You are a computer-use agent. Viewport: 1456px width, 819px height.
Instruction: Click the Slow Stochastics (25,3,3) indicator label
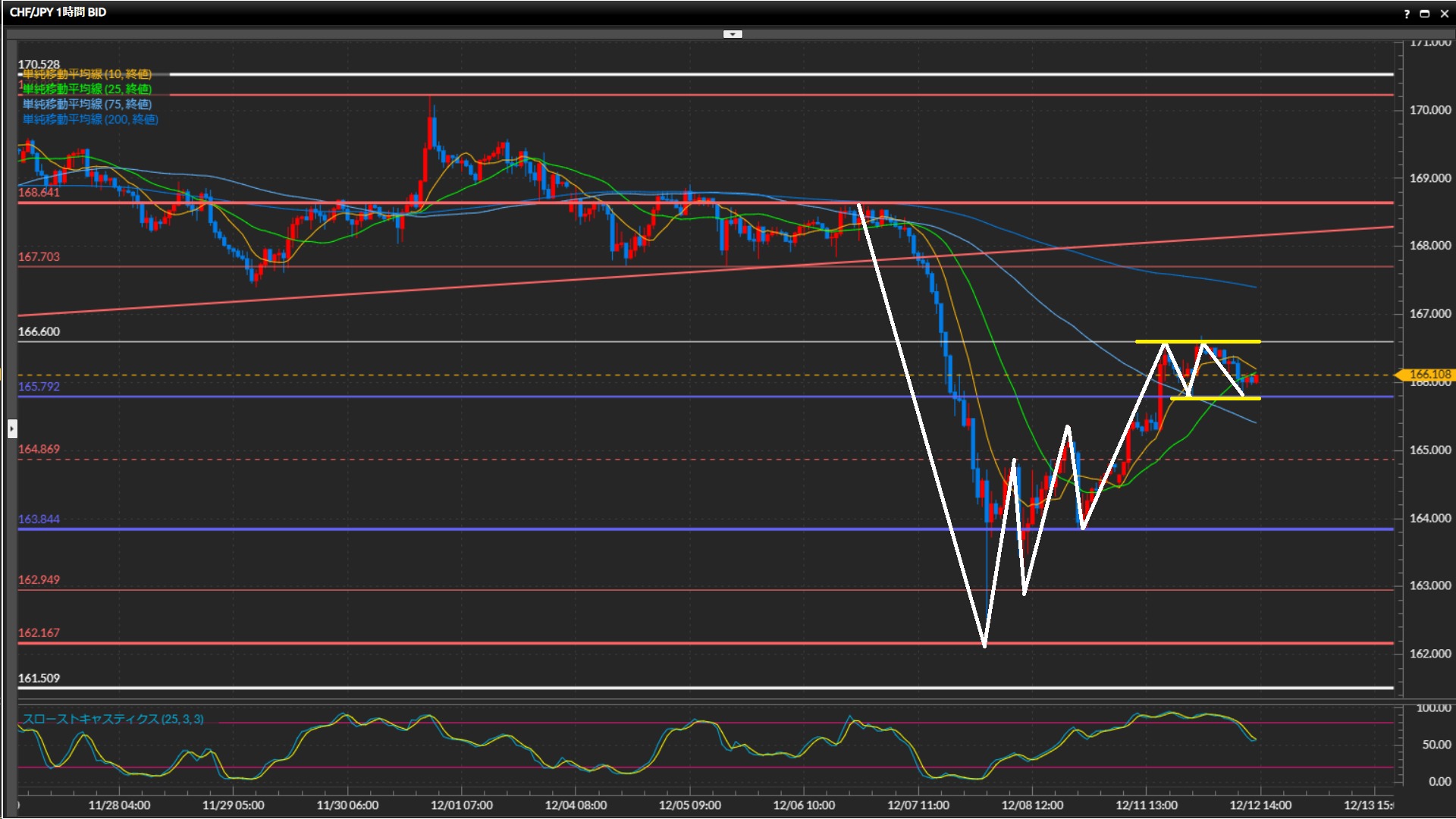[112, 719]
